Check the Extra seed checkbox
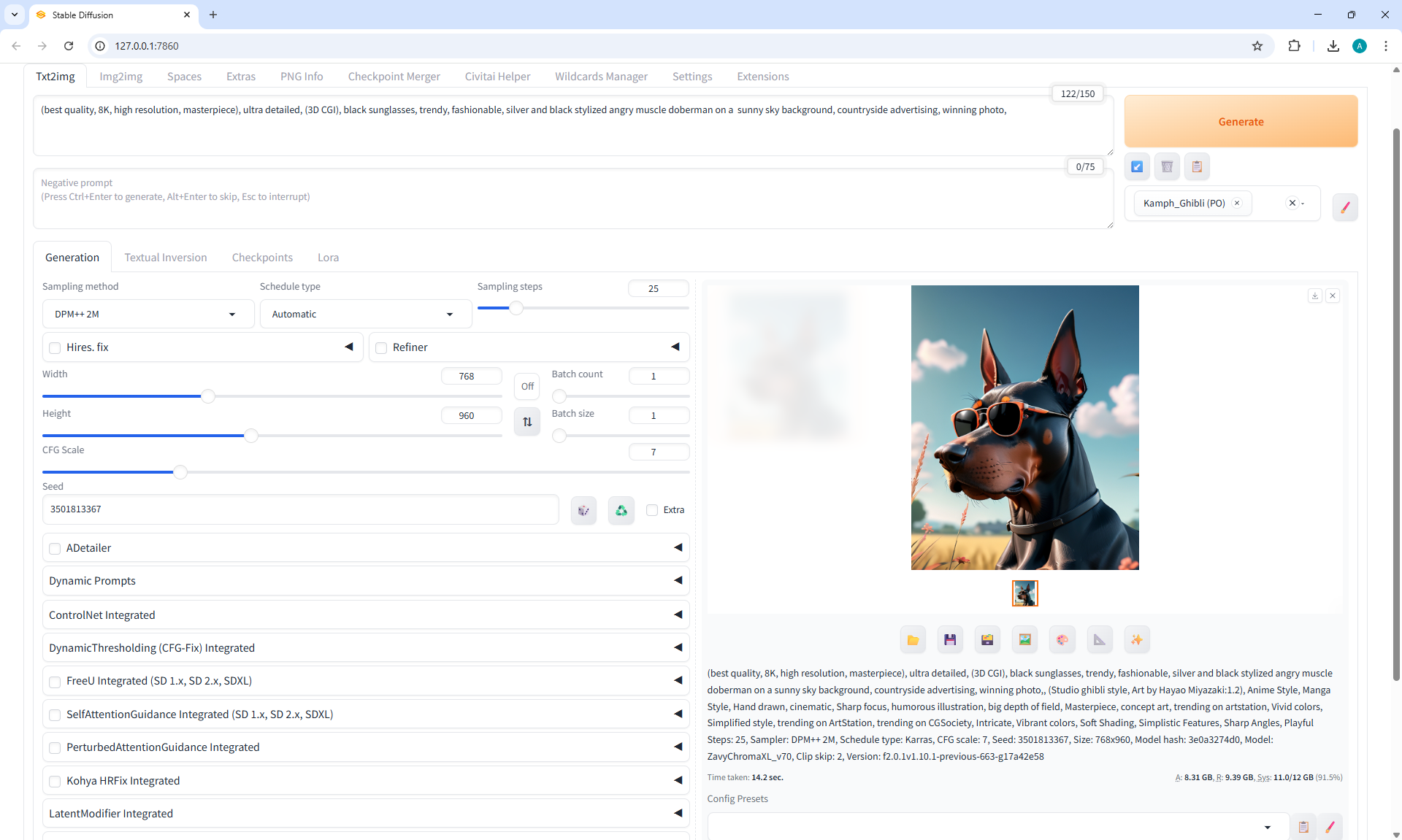The height and width of the screenshot is (840, 1402). (x=652, y=510)
